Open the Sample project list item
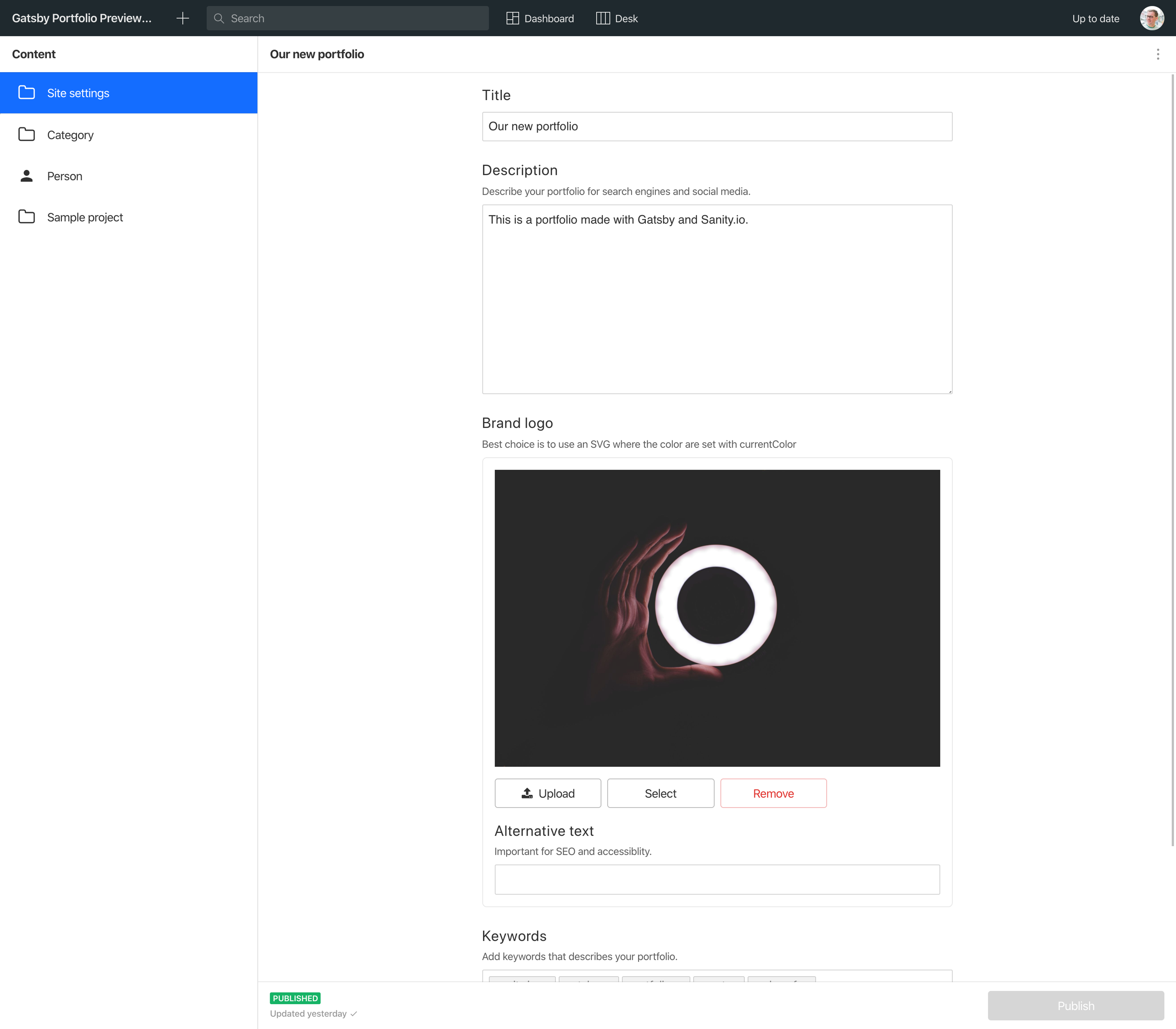Image resolution: width=1176 pixels, height=1029 pixels. click(85, 218)
